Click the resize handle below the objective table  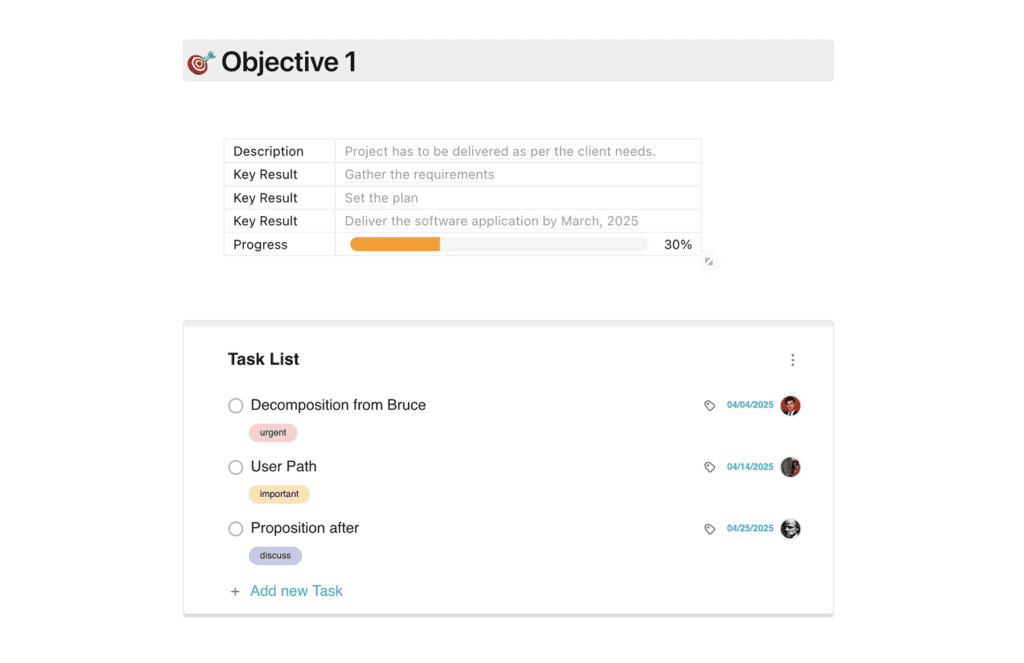pos(709,262)
